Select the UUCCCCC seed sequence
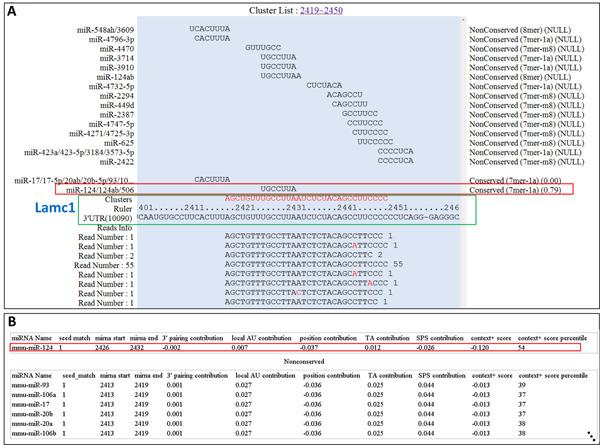Screen dimensions: 600x445 pos(375,142)
